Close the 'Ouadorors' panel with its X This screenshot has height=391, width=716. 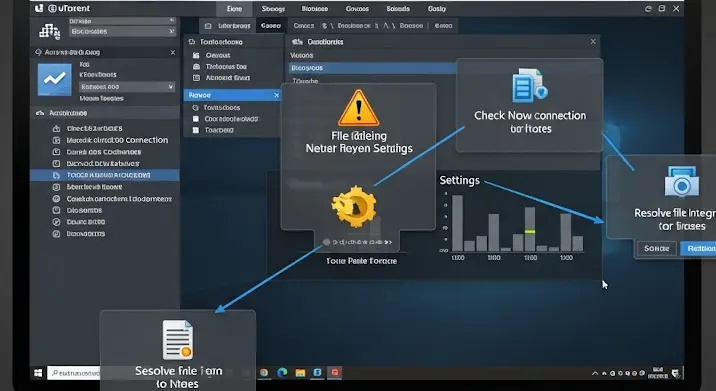tap(593, 42)
